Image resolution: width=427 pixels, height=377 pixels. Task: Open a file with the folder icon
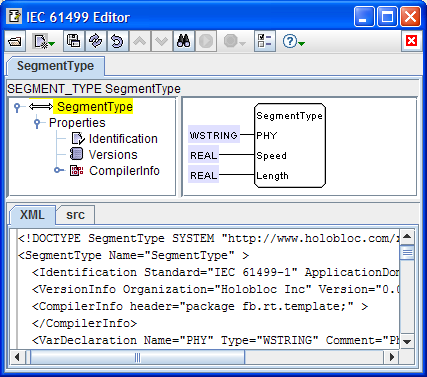15,41
